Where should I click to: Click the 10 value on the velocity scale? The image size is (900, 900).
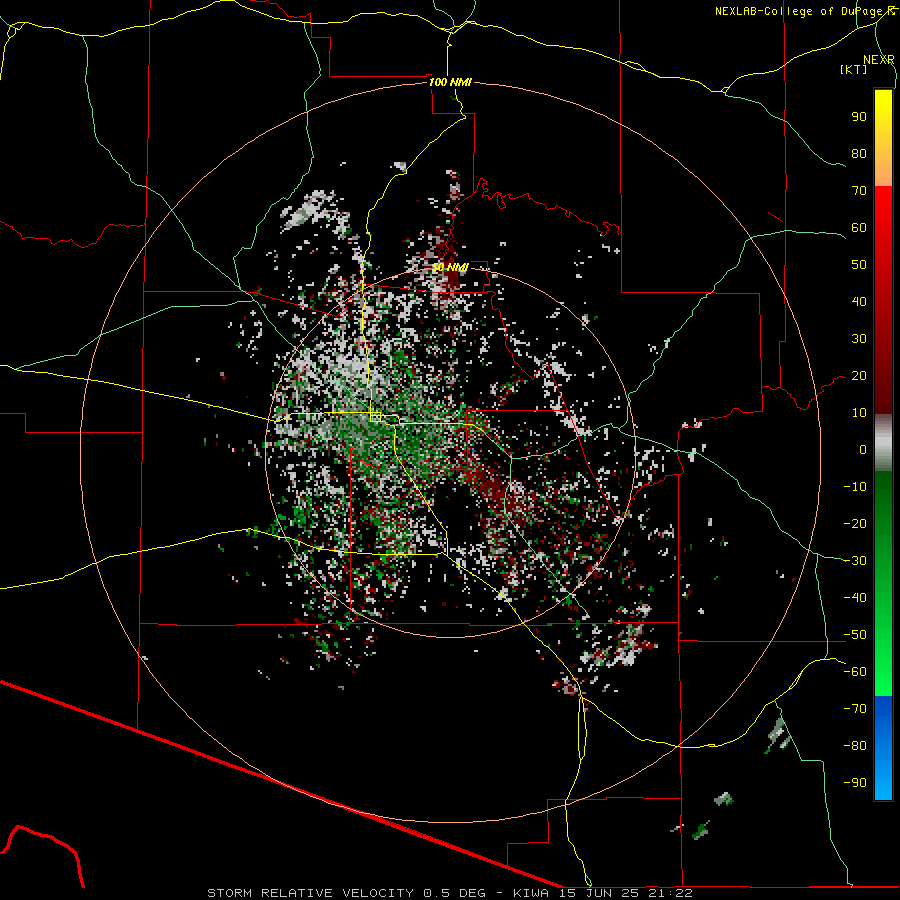pyautogui.click(x=859, y=413)
